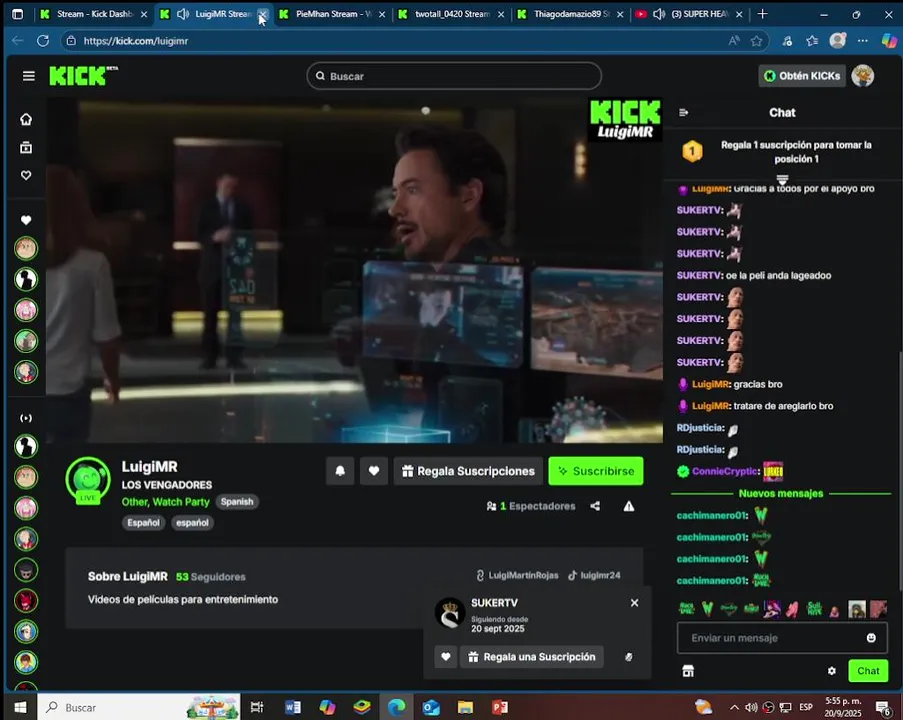Open luigimr24 TikTok link

click(594, 575)
